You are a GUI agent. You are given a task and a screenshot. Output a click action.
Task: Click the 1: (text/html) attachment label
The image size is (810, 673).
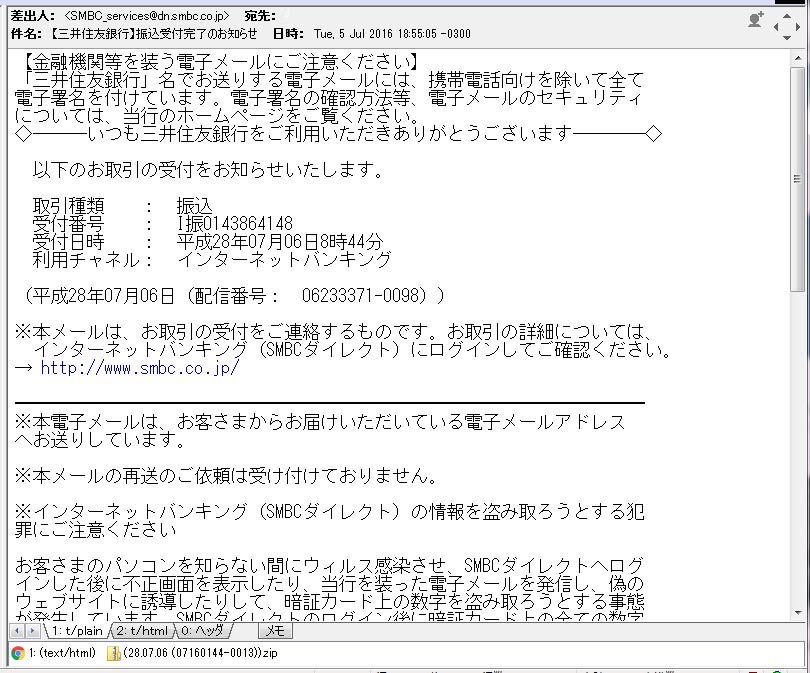[62, 653]
